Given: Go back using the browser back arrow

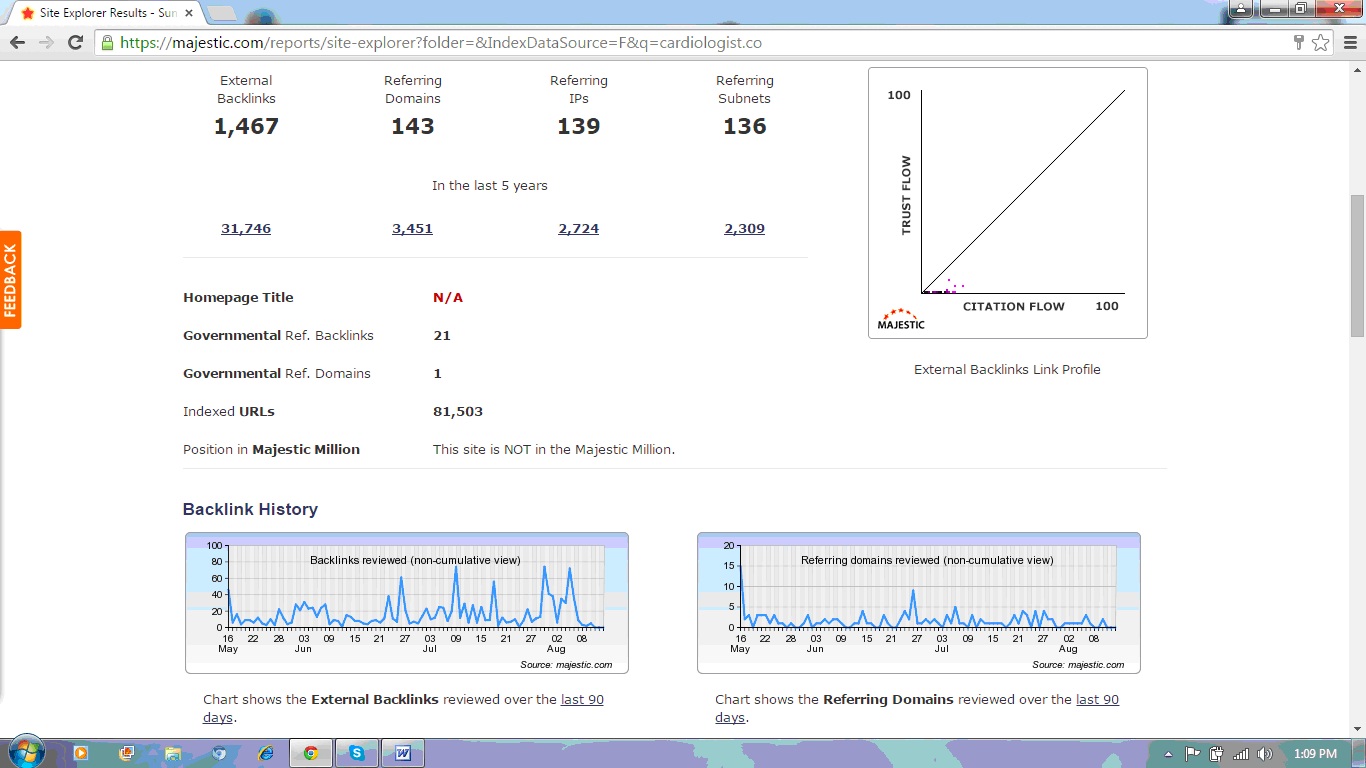Looking at the screenshot, I should [17, 42].
